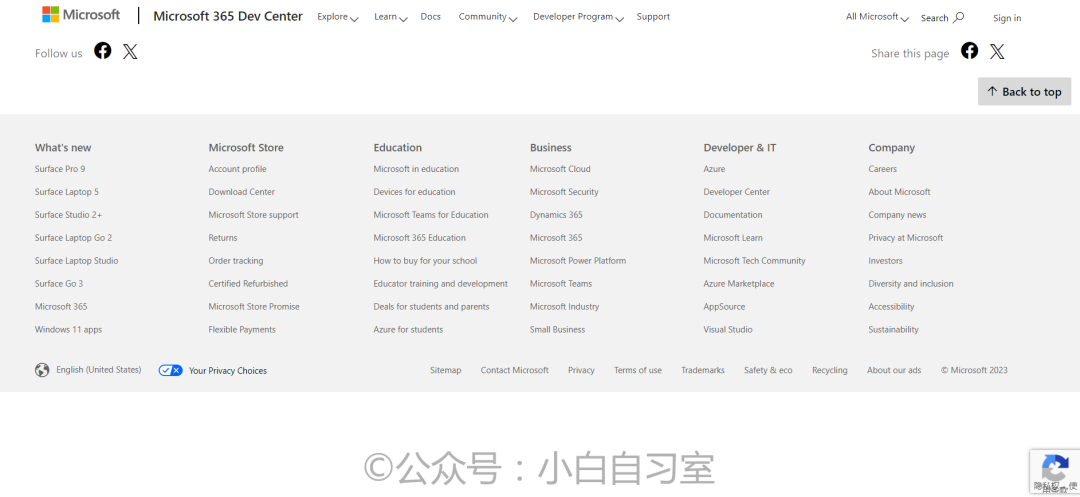Open Dynamics 365 link
Screen dimensions: 1080x497
point(556,215)
